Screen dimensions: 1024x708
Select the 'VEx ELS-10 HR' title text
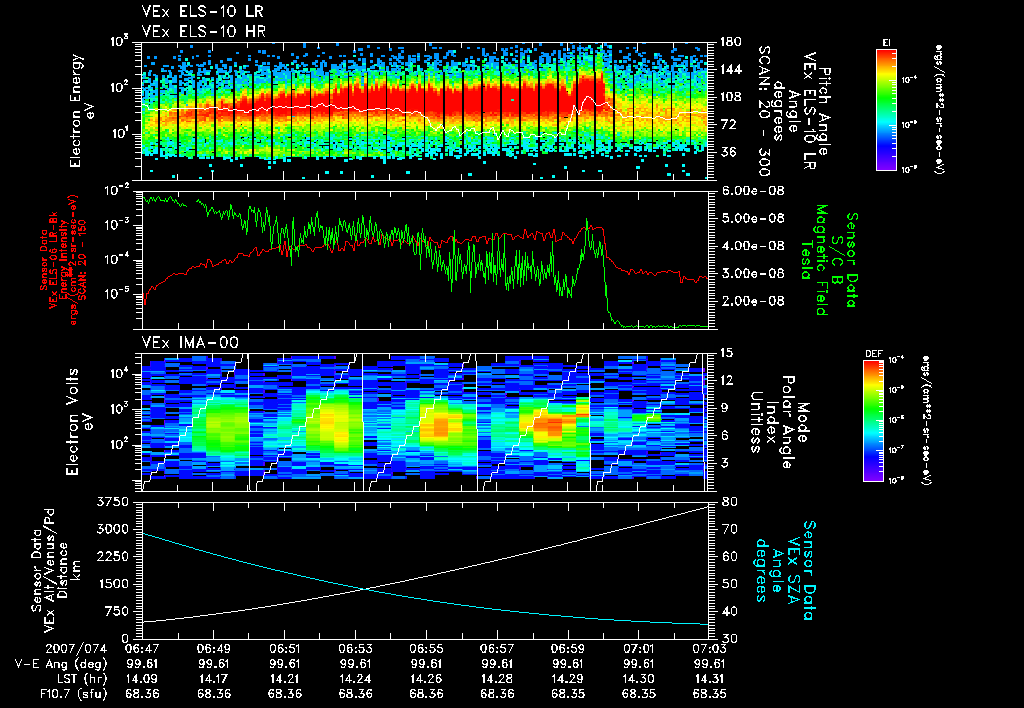pos(204,31)
